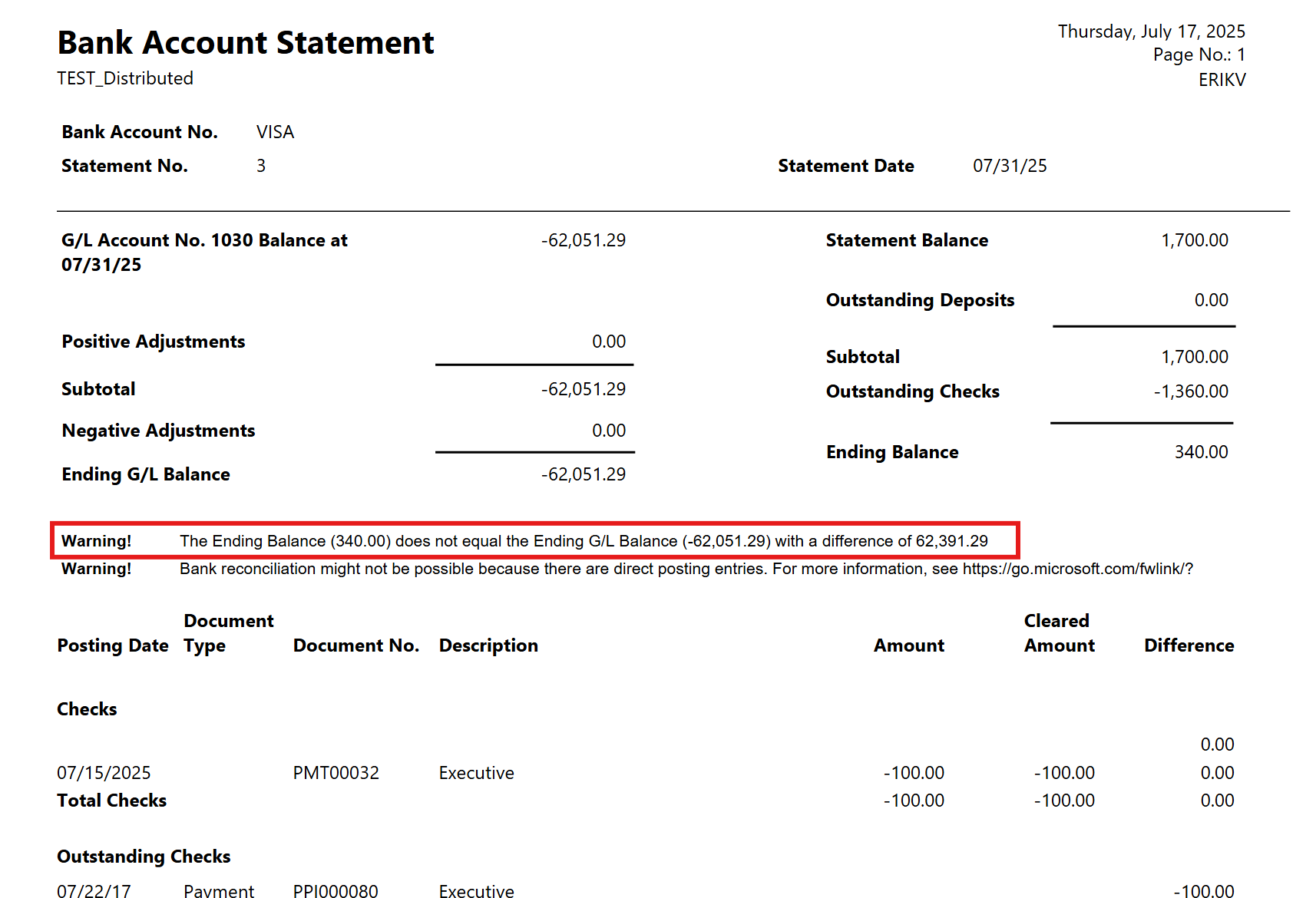The image size is (1316, 898).
Task: Select the statement Subtotal amount 1,700.00
Action: coord(1195,357)
